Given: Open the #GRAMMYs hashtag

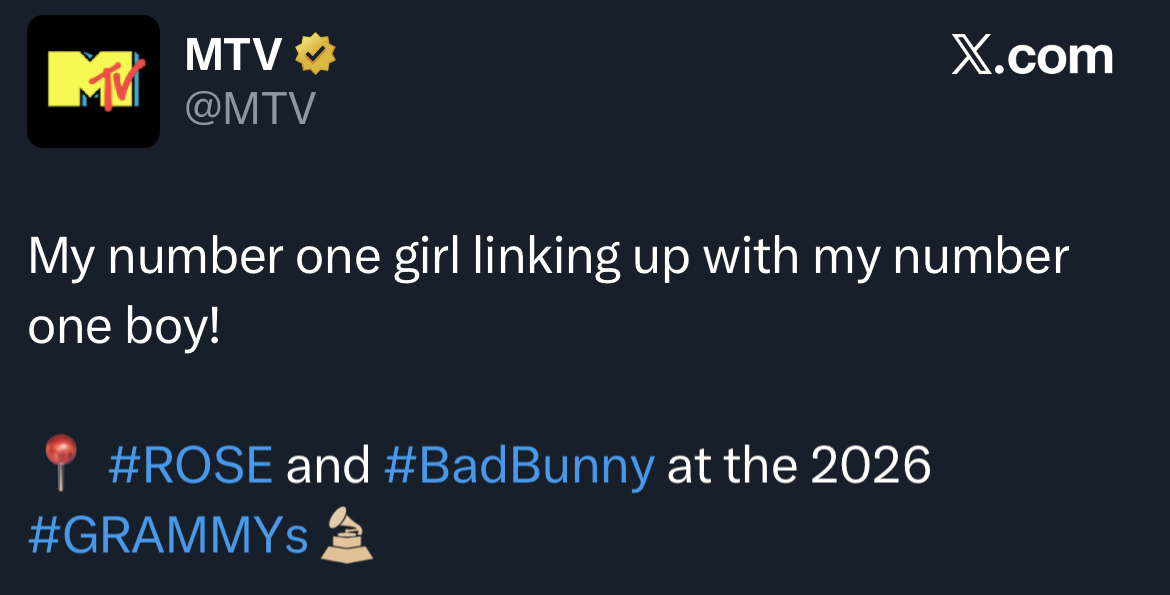Looking at the screenshot, I should click(168, 536).
